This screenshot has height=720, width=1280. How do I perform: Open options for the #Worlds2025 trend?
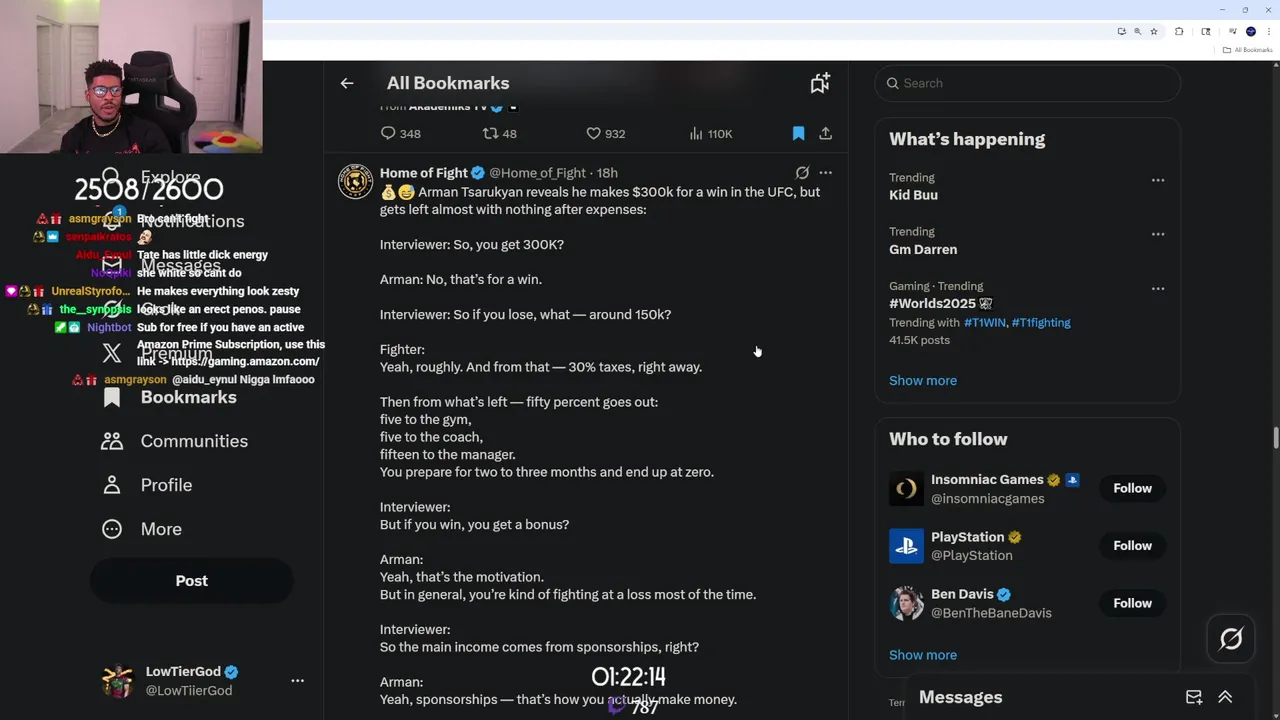pyautogui.click(x=1157, y=288)
